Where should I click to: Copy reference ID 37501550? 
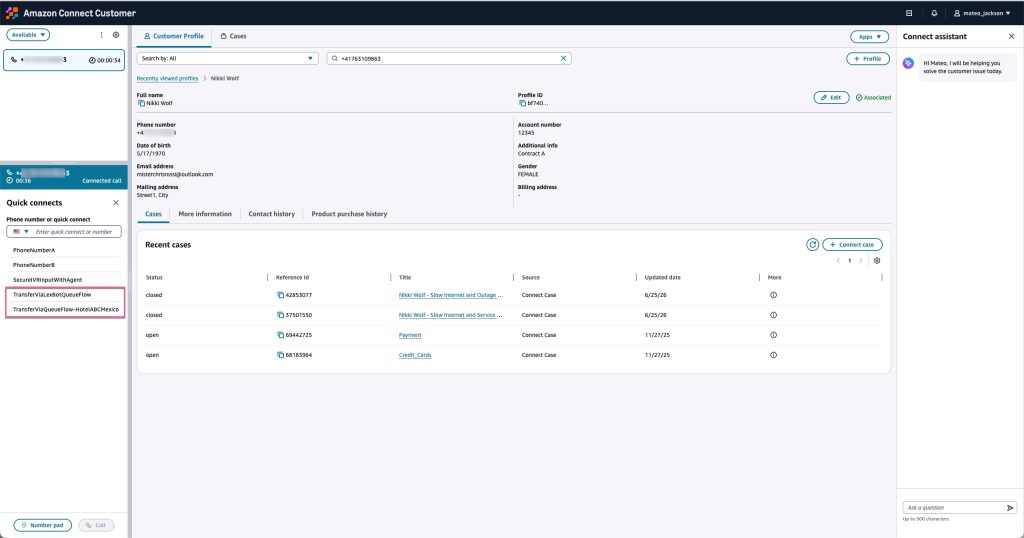pos(280,315)
